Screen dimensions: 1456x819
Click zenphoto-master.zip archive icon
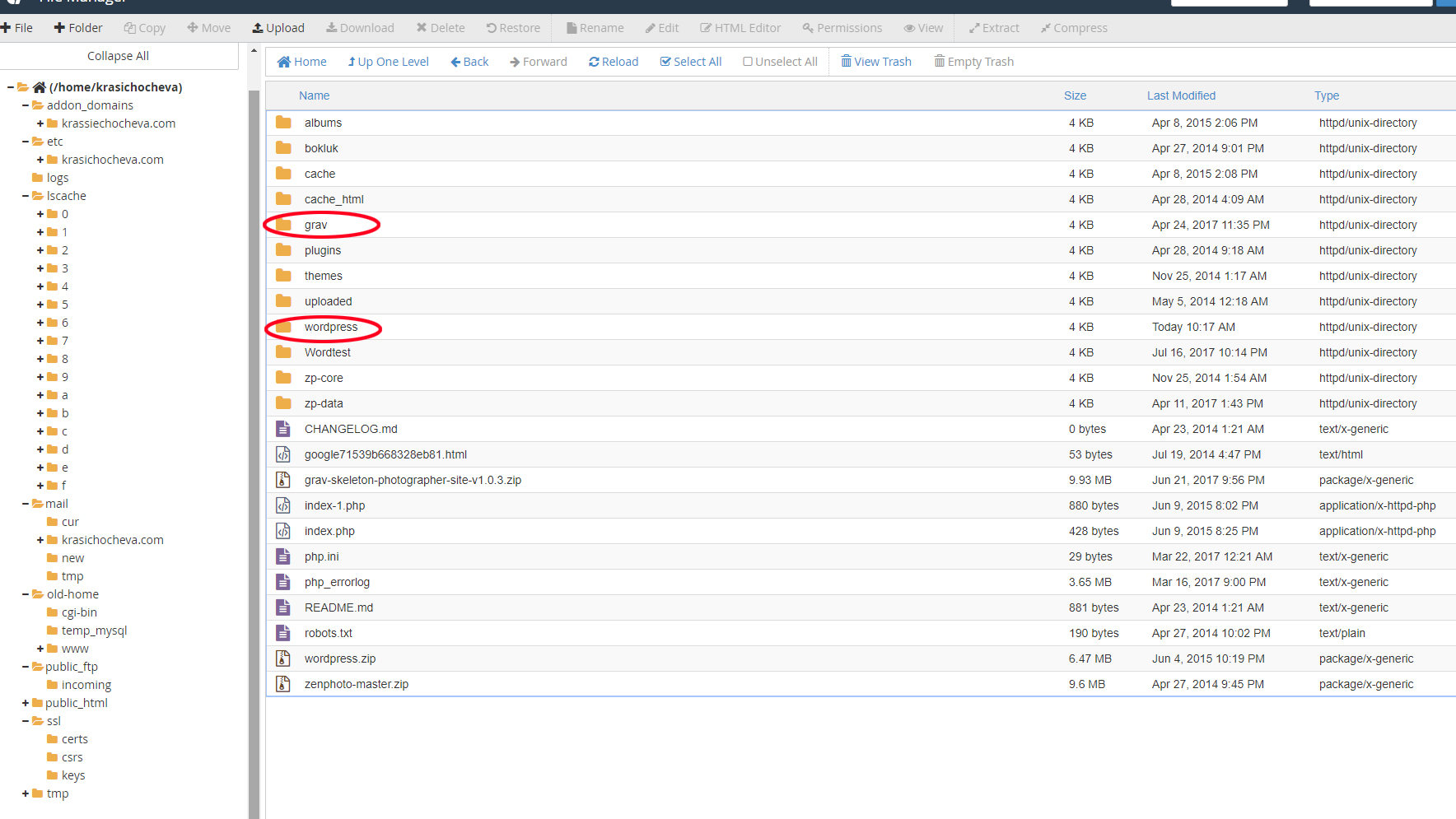tap(283, 684)
